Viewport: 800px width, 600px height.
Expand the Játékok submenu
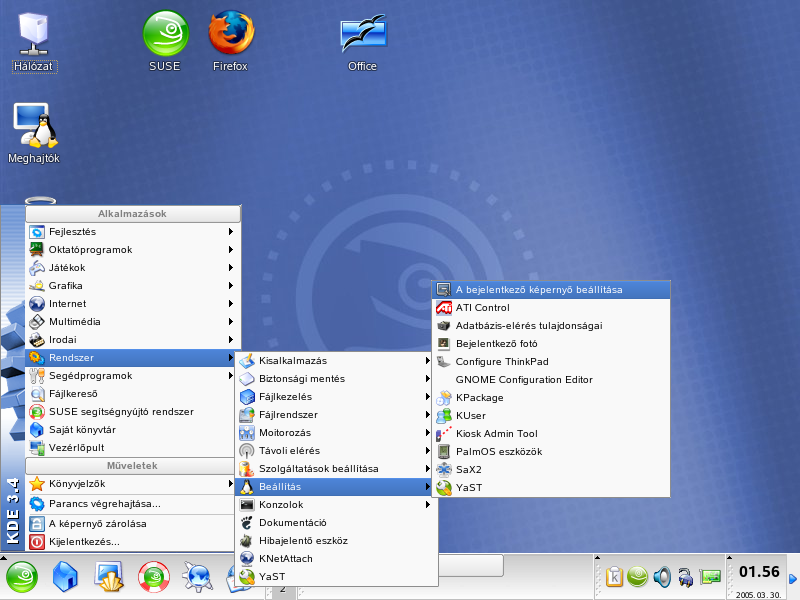pyautogui.click(x=132, y=268)
